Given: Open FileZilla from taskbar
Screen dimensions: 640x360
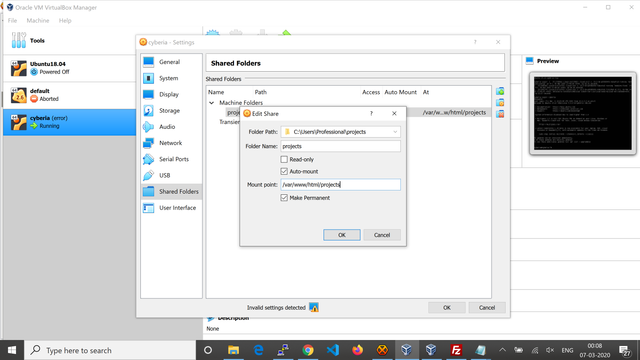Looking at the screenshot, I should tap(456, 350).
